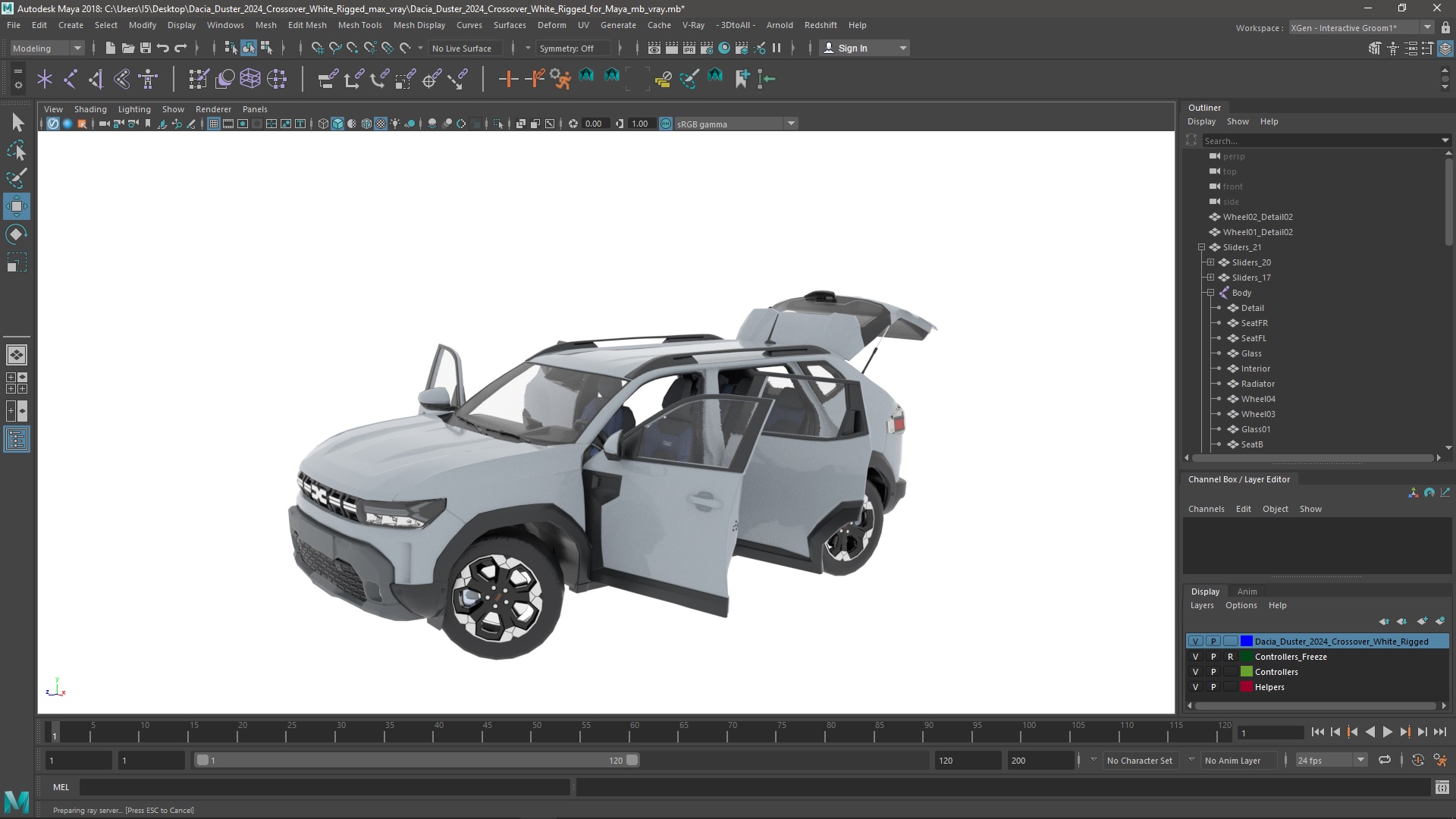
Task: Open the Render View clapperboard icon
Action: (654, 48)
